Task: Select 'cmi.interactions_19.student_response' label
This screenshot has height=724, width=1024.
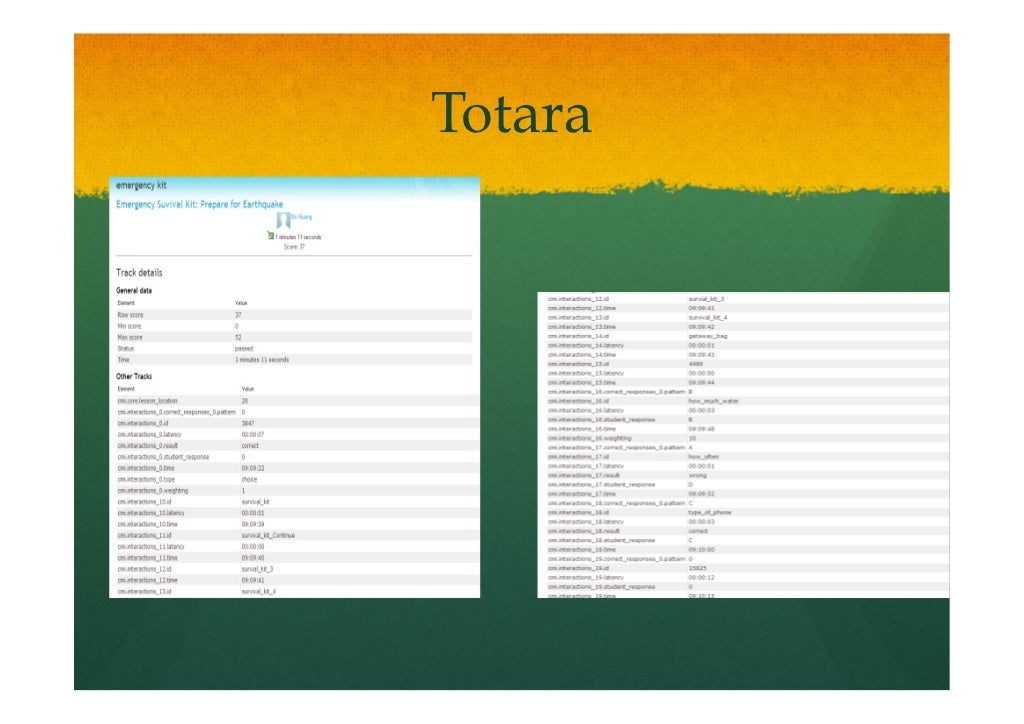Action: 601,587
